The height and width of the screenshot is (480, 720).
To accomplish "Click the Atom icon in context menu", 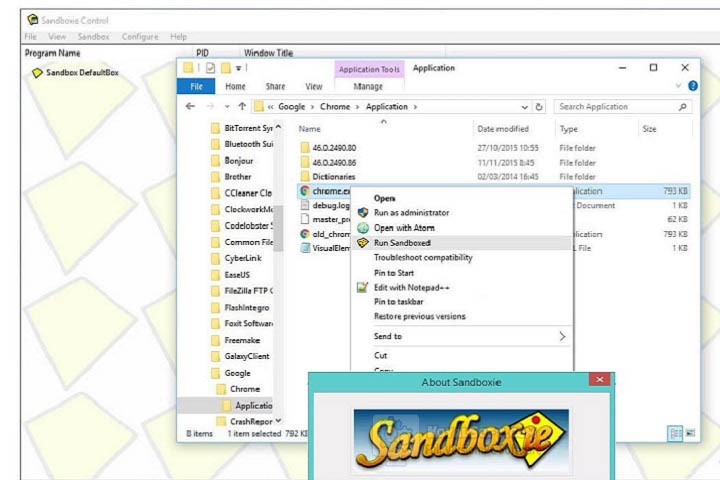I will click(363, 228).
